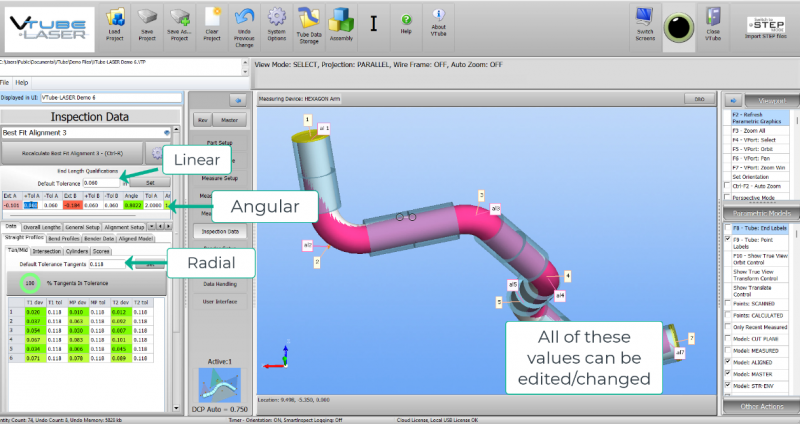This screenshot has height=424, width=800.
Task: Open System Options gear icon
Action: pos(277,26)
